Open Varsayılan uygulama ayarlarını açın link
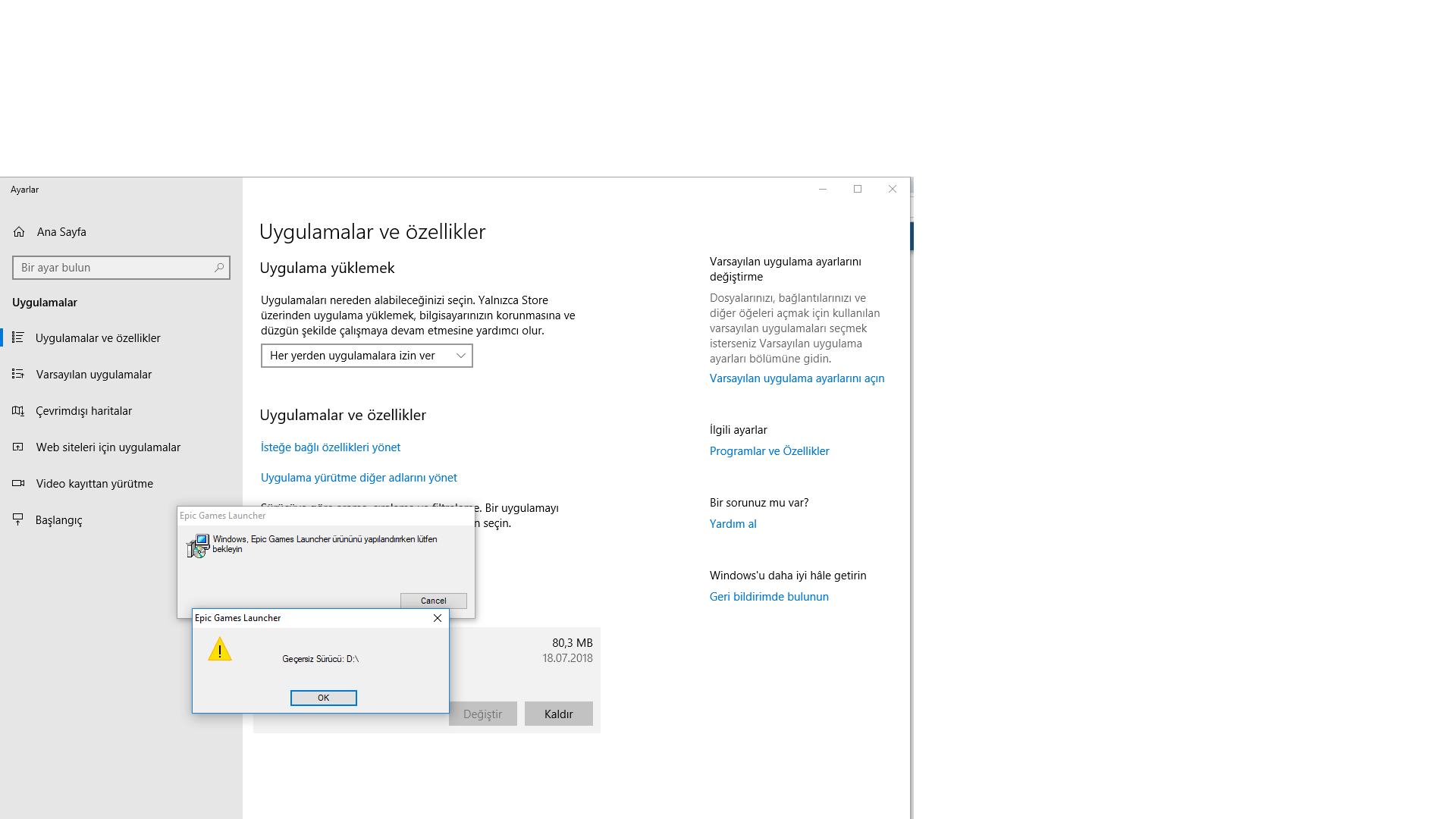The height and width of the screenshot is (819, 1456). (796, 378)
